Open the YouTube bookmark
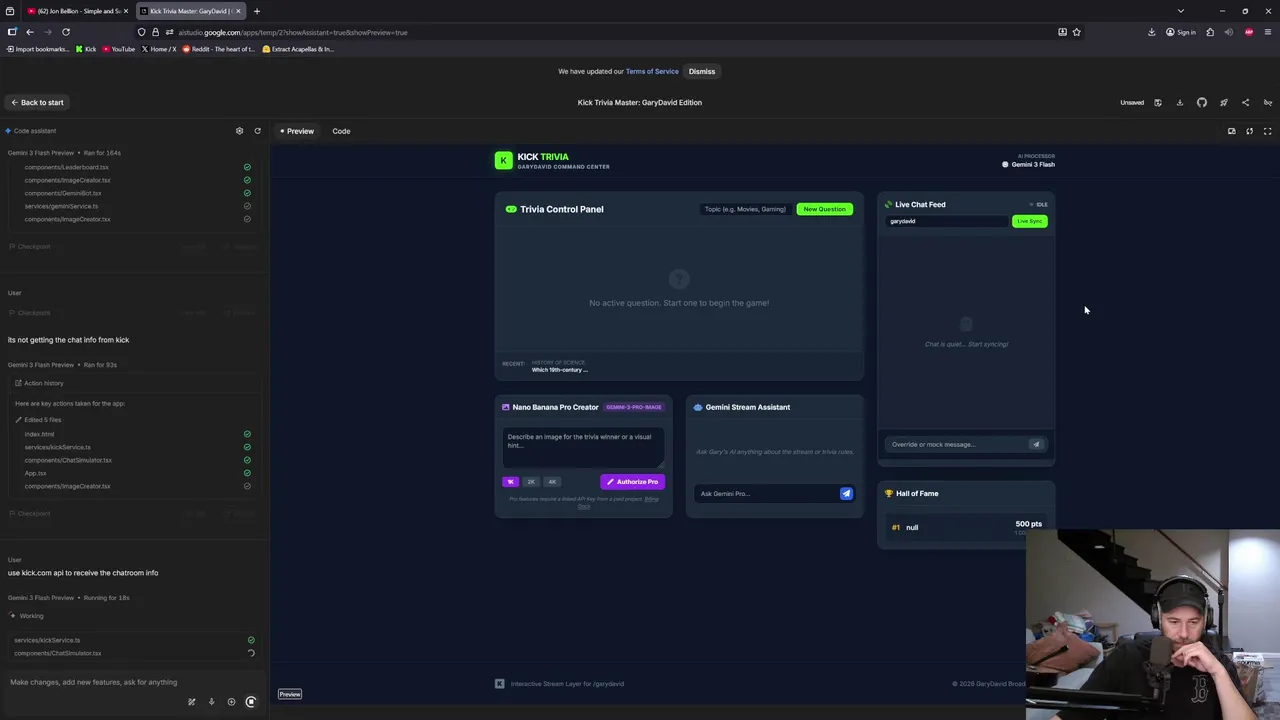The image size is (1280, 720). (118, 49)
